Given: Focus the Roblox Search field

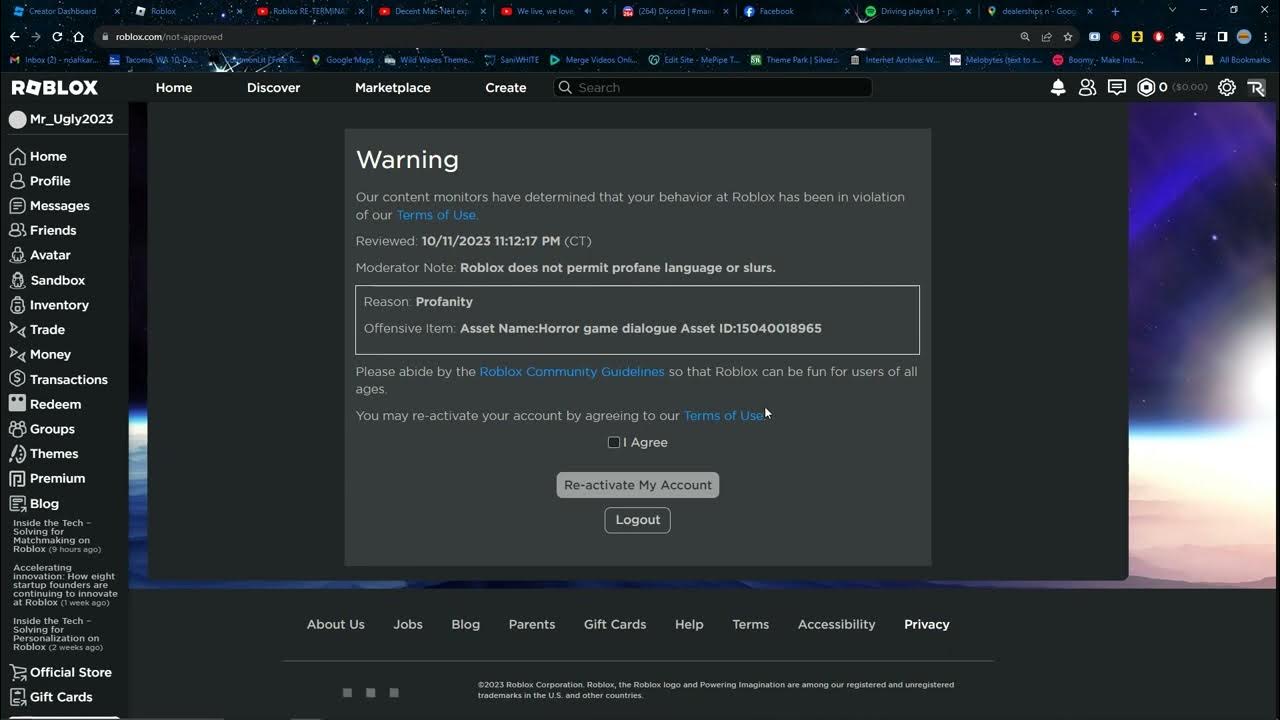Looking at the screenshot, I should [x=712, y=88].
